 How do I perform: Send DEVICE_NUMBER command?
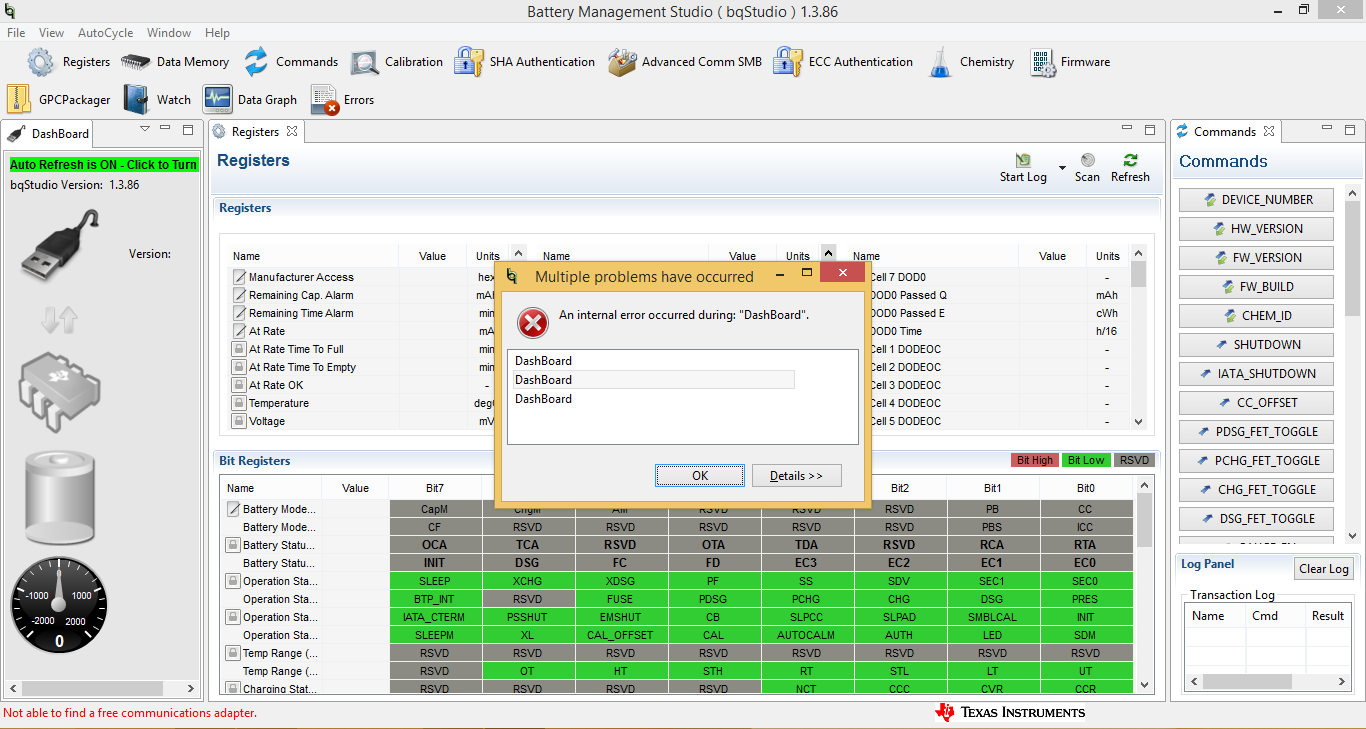coord(1257,200)
